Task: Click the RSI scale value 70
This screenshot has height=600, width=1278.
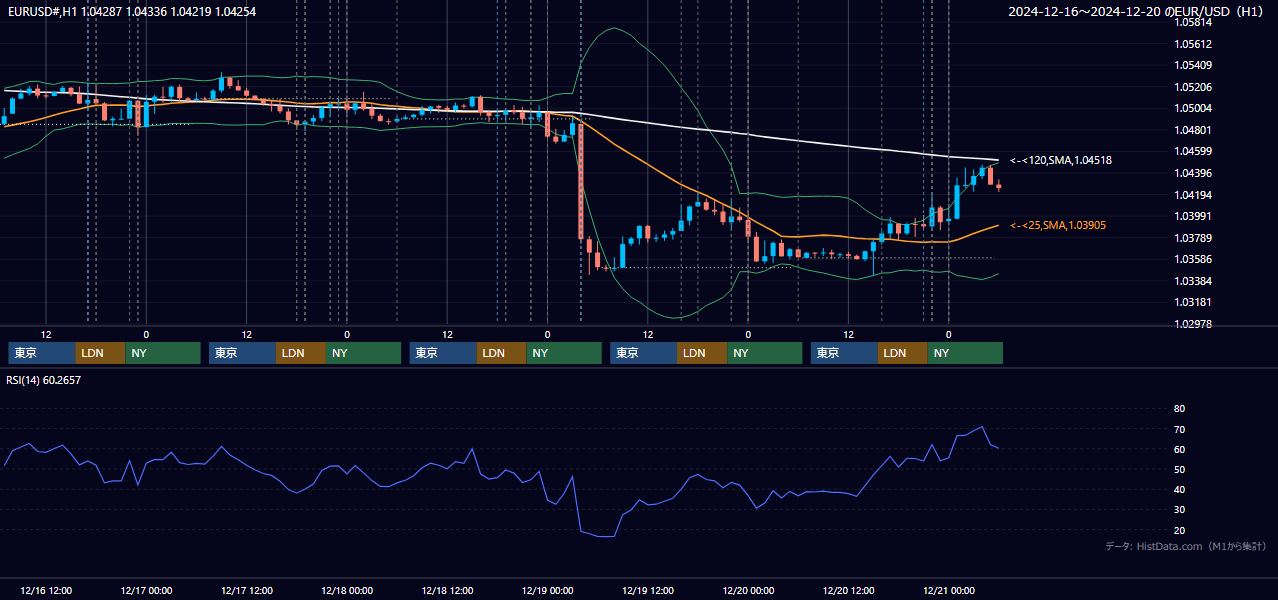Action: [1179, 429]
